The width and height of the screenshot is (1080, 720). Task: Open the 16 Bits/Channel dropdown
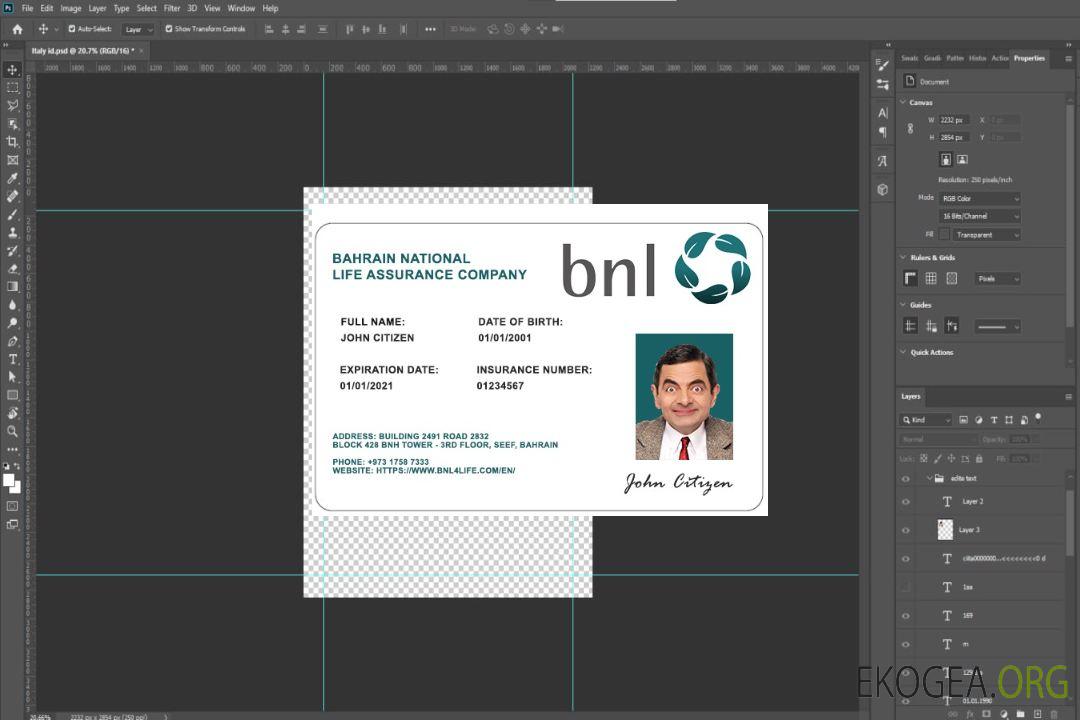pyautogui.click(x=979, y=216)
